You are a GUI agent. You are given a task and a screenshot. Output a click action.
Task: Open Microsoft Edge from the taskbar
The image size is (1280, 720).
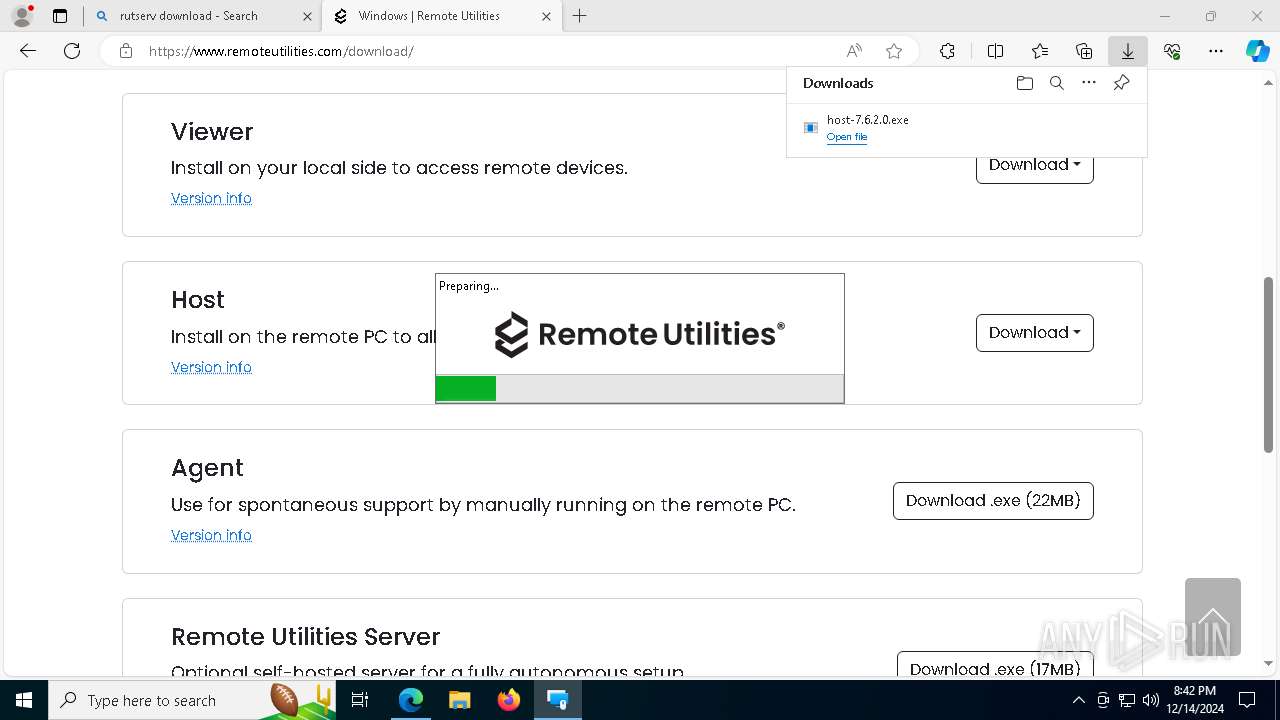411,700
